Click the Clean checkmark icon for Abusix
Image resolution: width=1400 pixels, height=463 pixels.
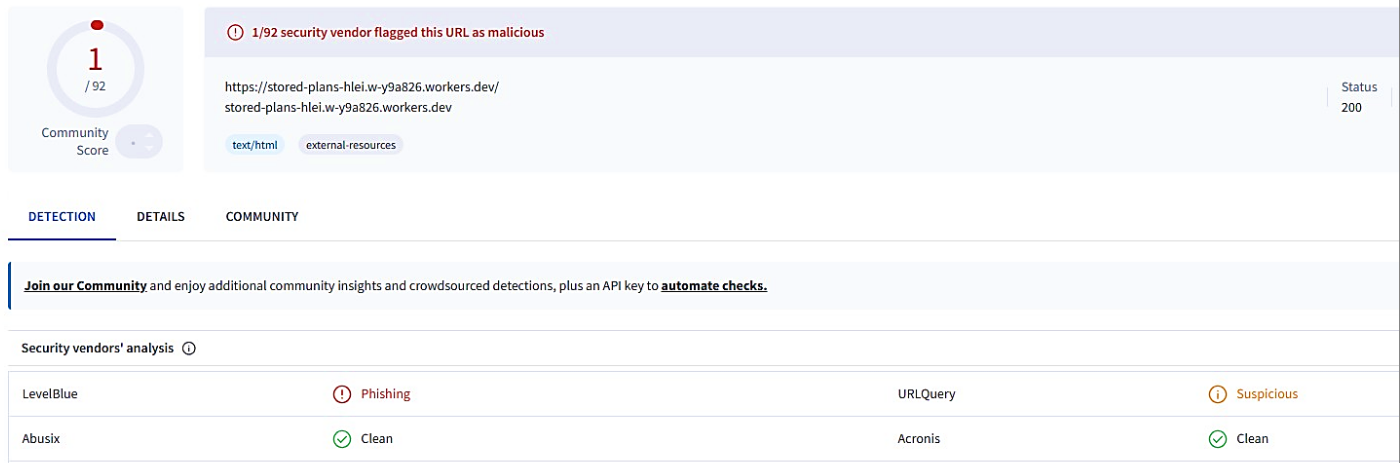click(342, 439)
